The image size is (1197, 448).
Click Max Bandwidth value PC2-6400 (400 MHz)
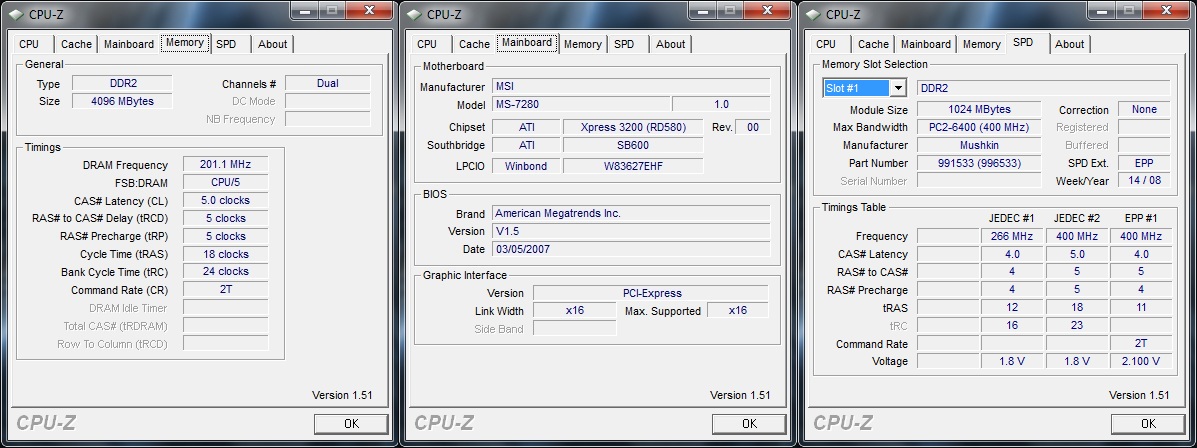pos(979,127)
